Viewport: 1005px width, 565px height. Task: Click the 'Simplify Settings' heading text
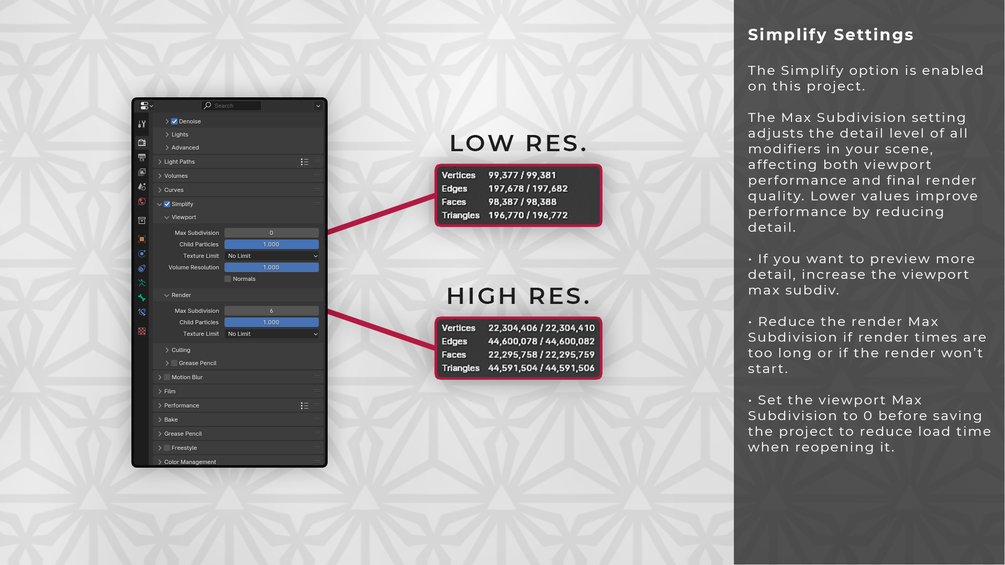830,35
